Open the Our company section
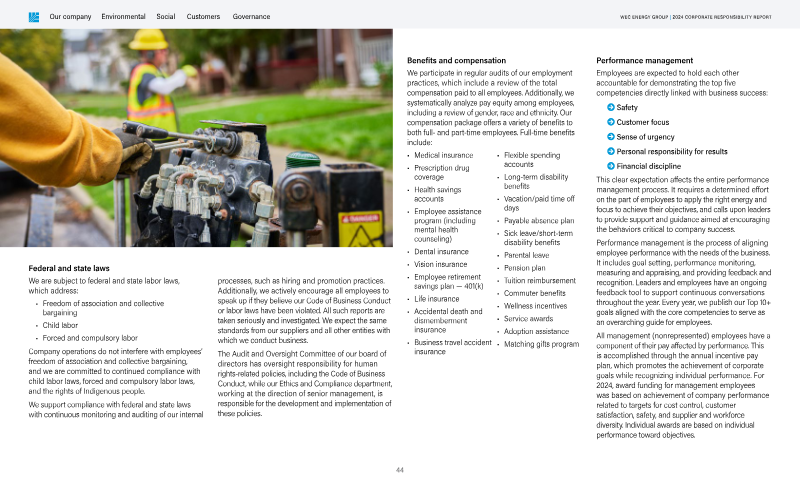The image size is (800, 485). coord(70,17)
